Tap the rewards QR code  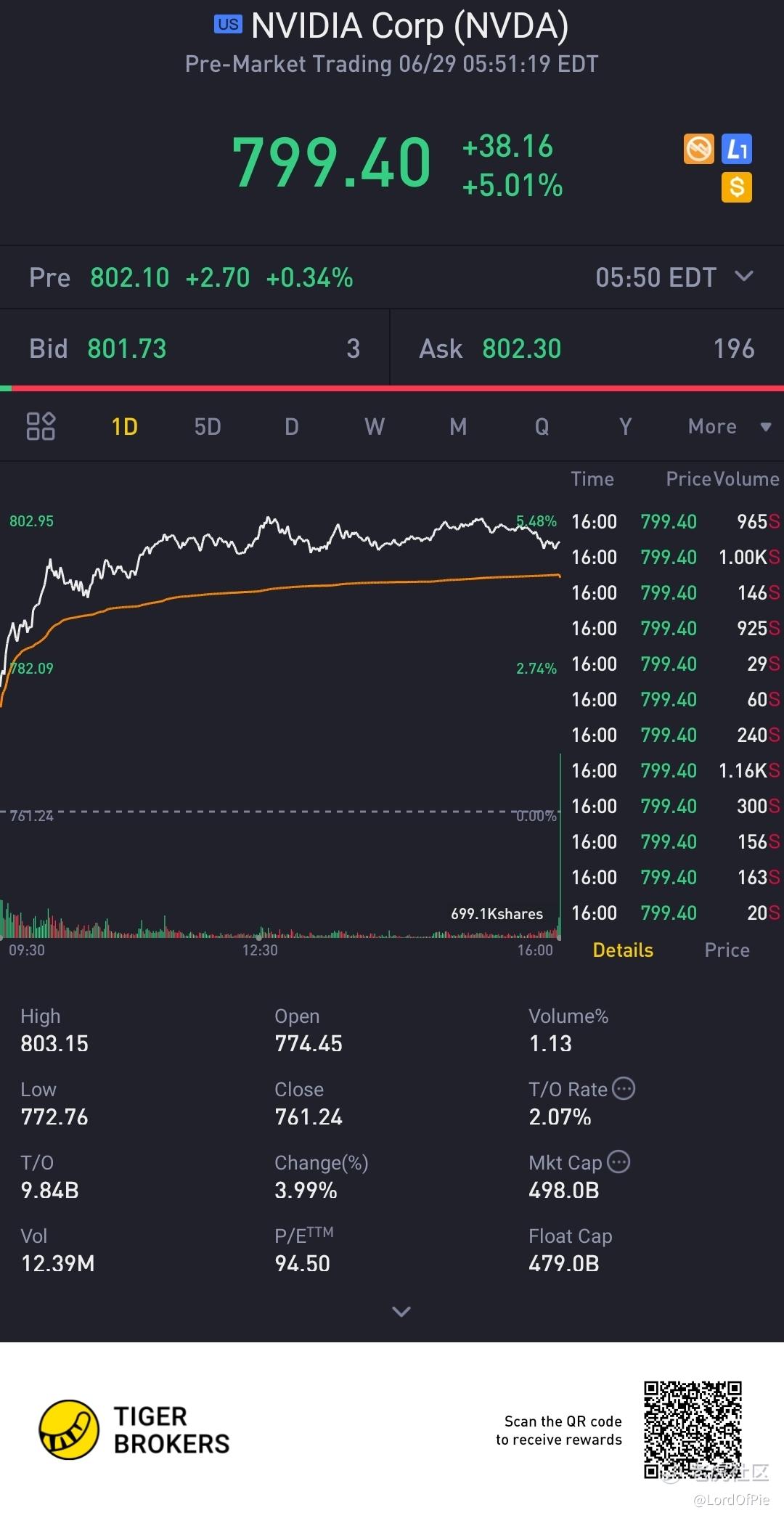pos(693,1429)
